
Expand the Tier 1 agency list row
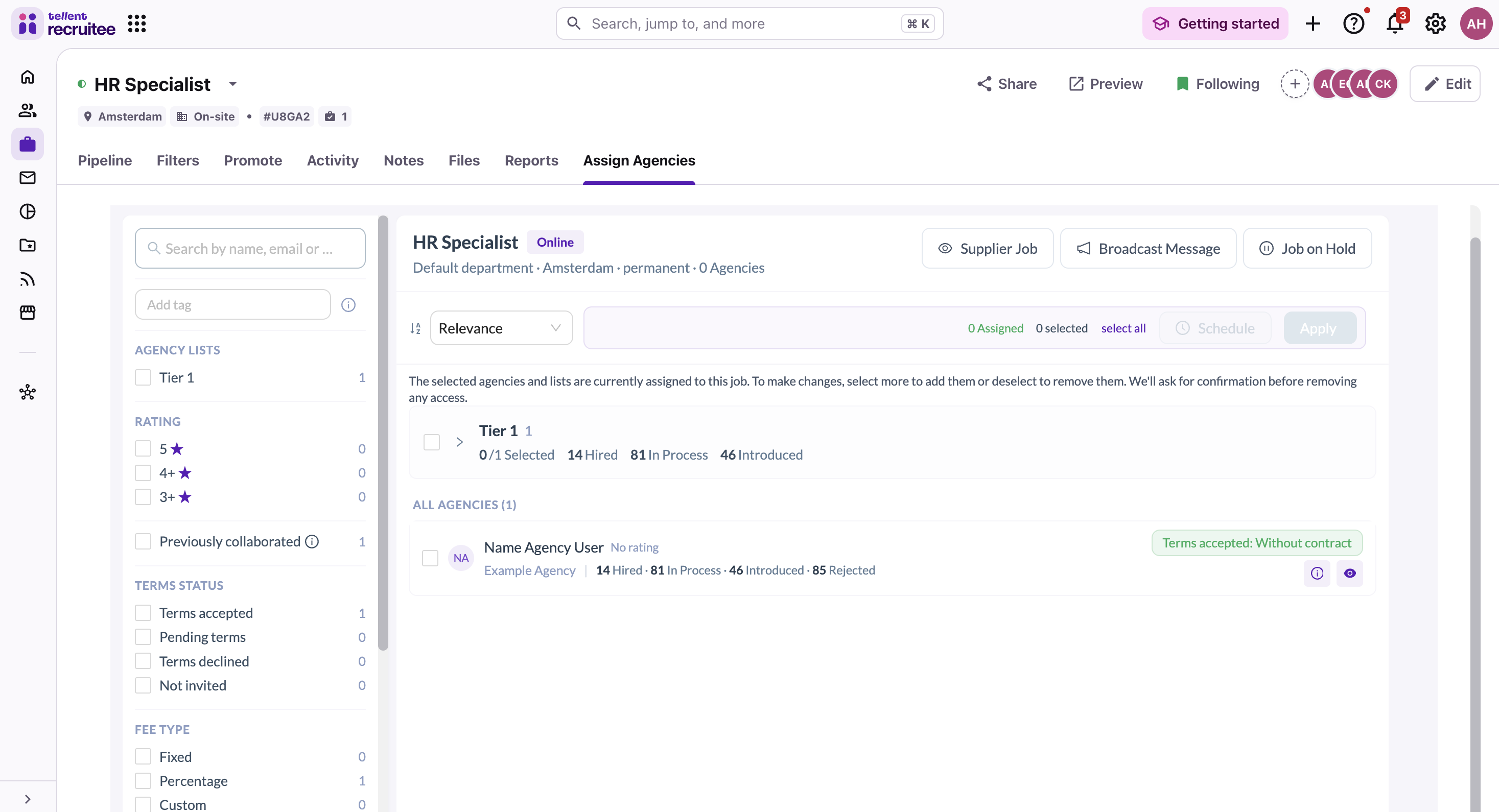point(459,442)
